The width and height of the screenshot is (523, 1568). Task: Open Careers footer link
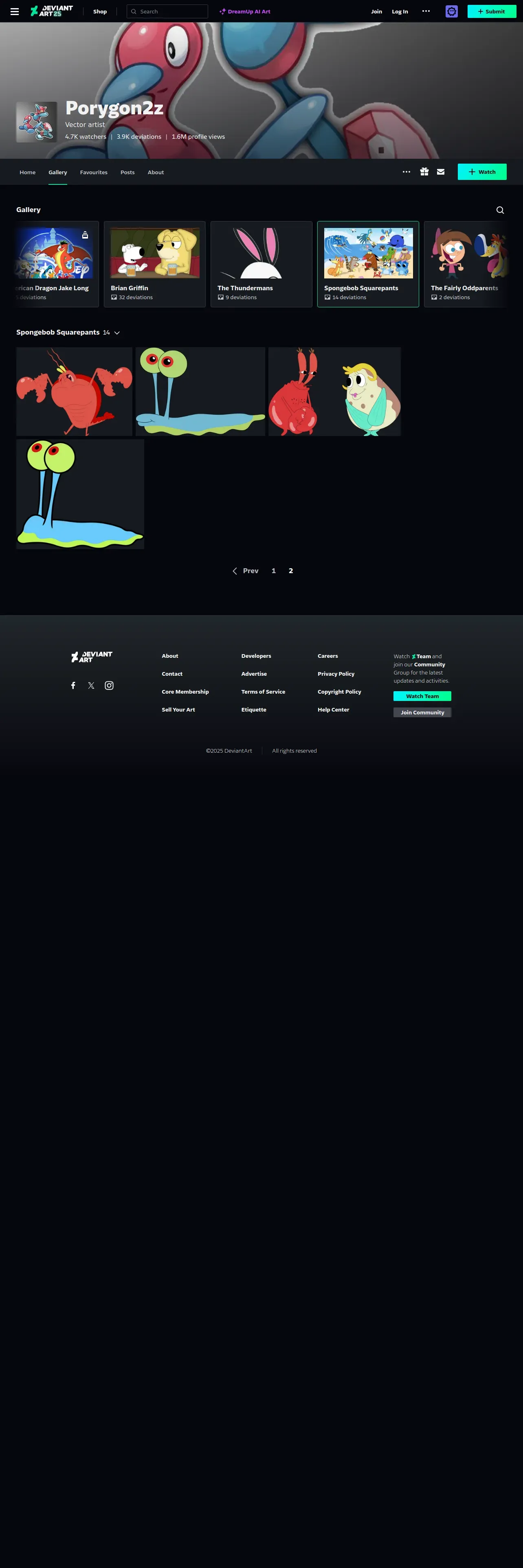click(327, 656)
